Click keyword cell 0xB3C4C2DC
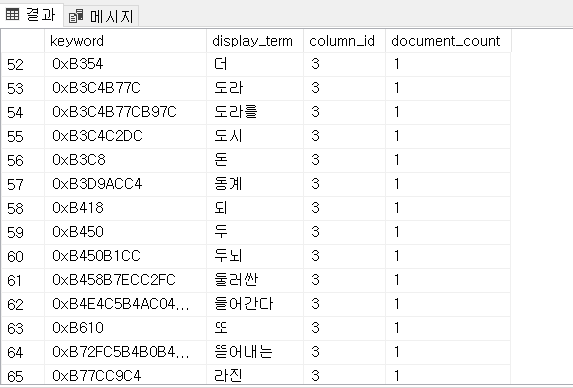Image resolution: width=573 pixels, height=388 pixels. click(125, 136)
